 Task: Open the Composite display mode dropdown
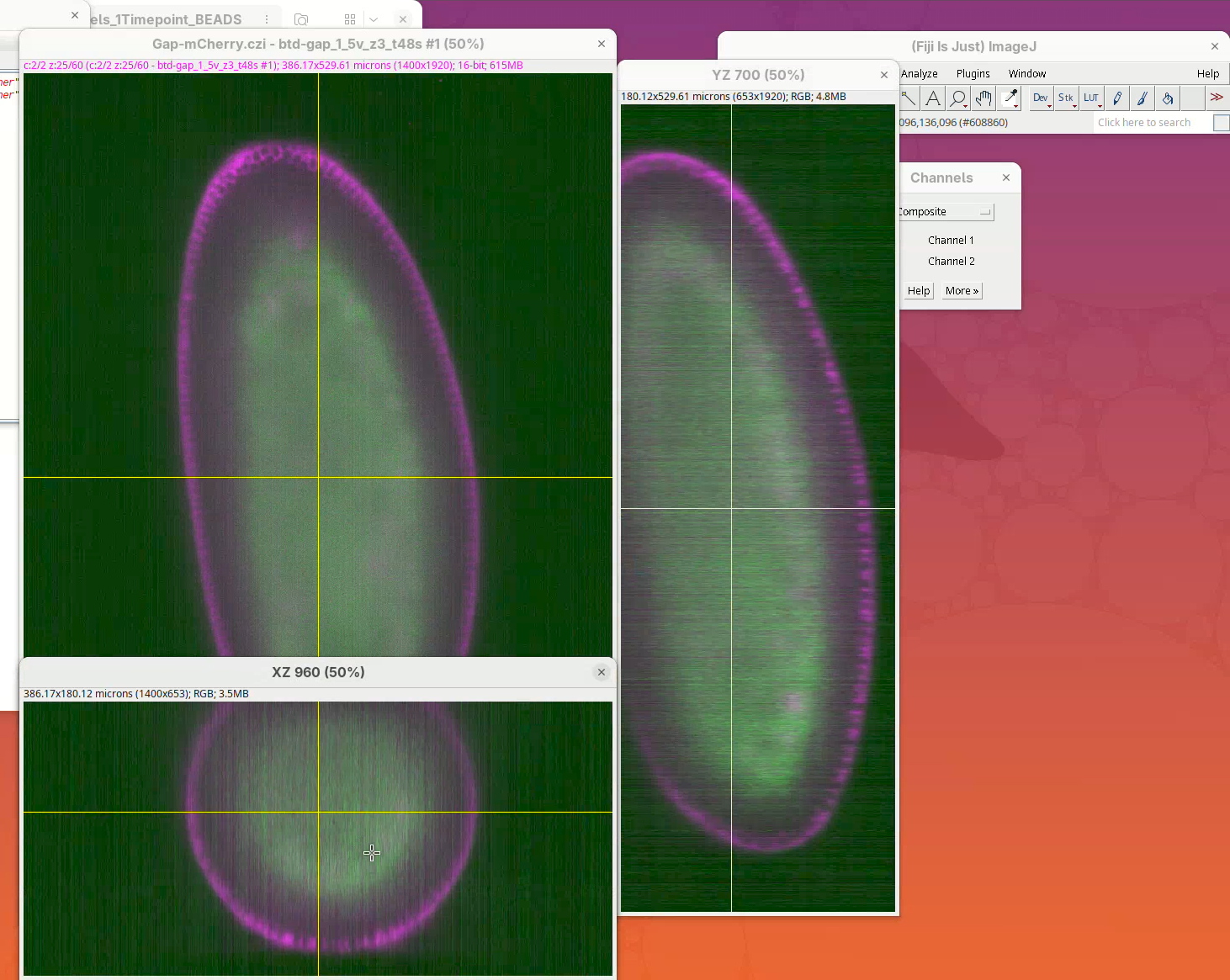tap(946, 212)
